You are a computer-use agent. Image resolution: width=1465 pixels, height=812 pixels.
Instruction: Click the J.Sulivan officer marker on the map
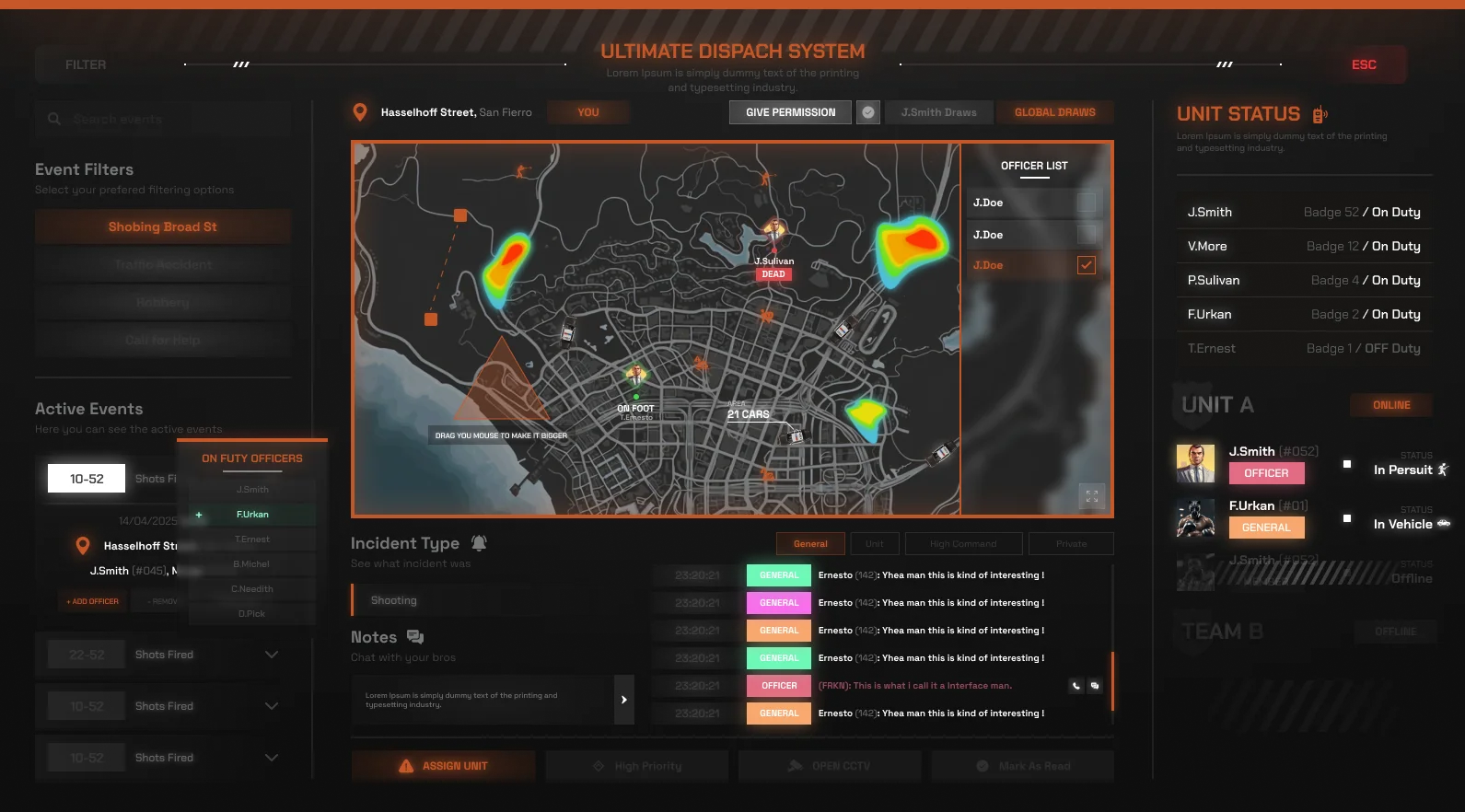click(x=773, y=232)
